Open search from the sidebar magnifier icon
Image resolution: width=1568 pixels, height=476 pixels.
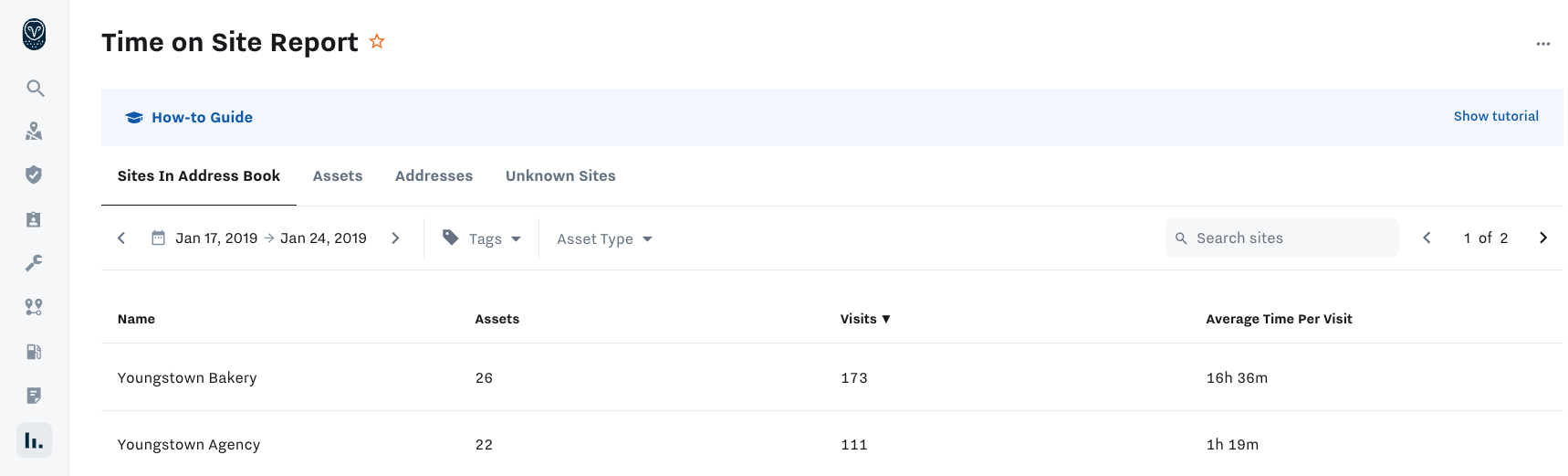pos(35,88)
